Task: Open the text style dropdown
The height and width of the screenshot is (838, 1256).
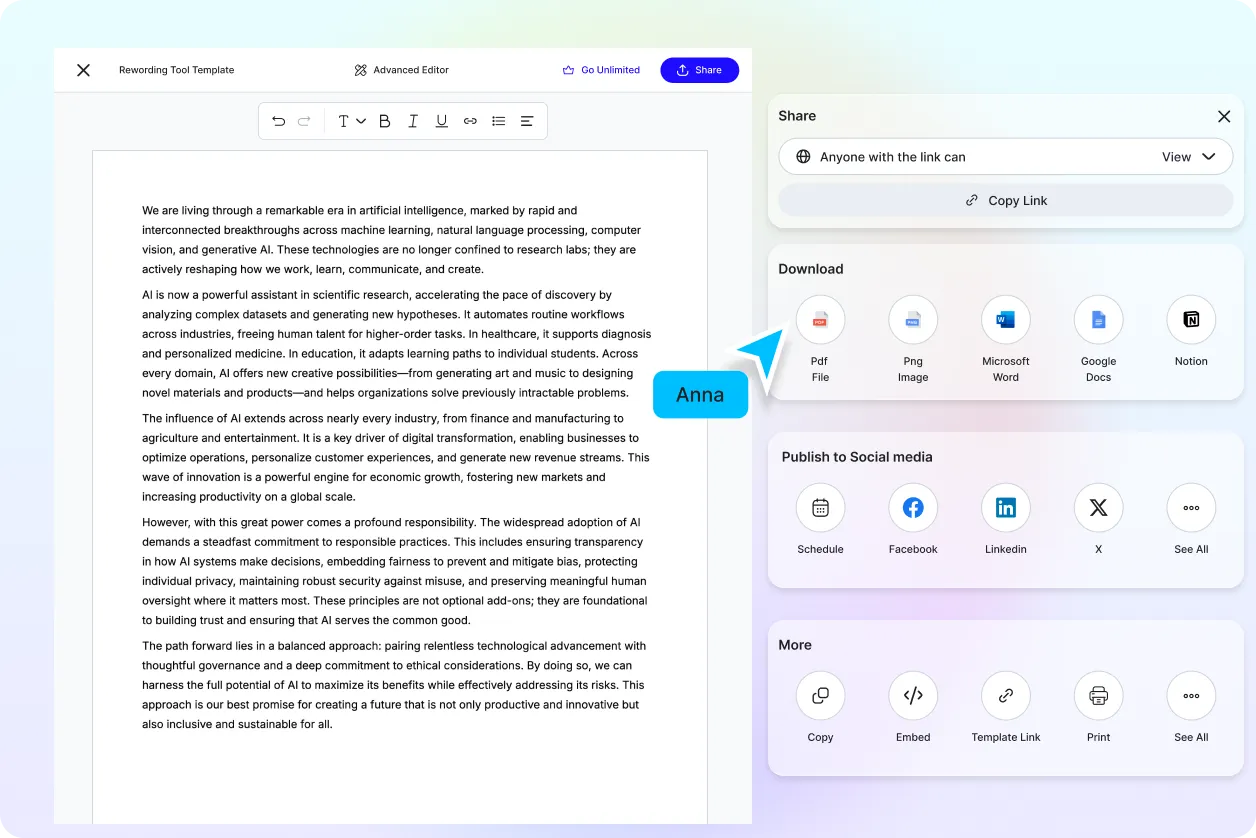Action: point(351,121)
